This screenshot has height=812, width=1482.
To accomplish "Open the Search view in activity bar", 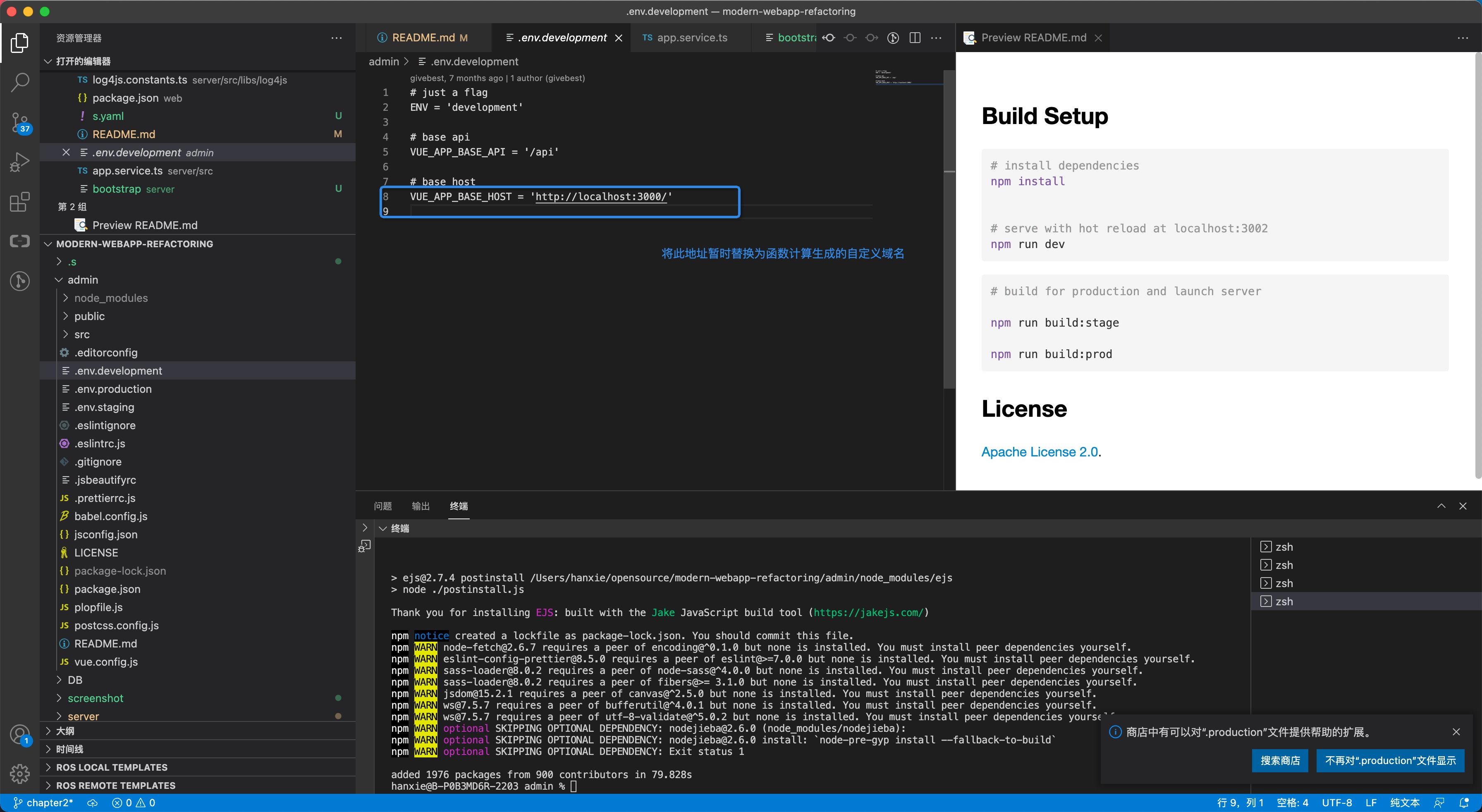I will click(x=19, y=82).
